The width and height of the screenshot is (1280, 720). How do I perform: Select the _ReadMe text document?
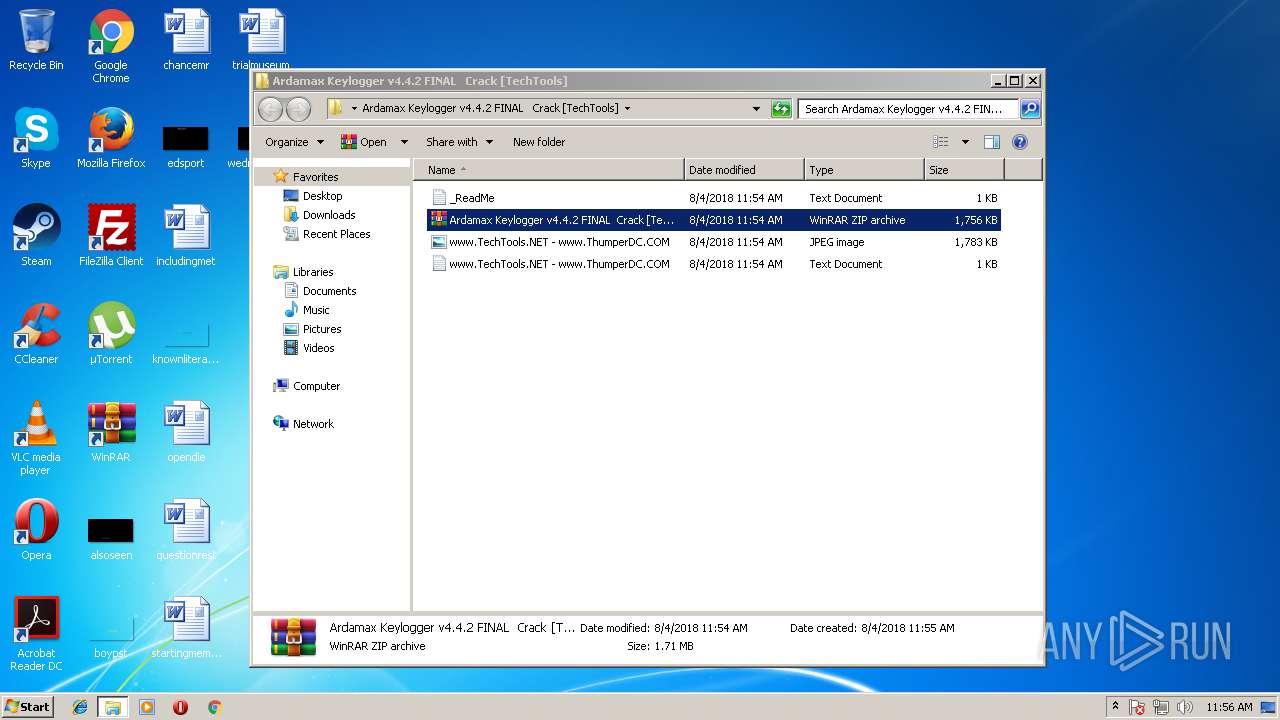point(714,198)
